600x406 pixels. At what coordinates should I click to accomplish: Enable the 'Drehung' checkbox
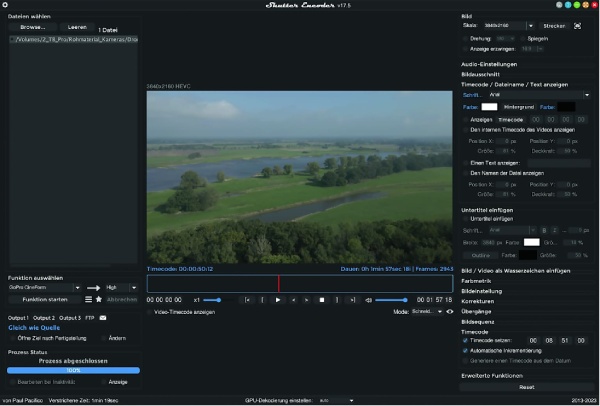coord(465,39)
